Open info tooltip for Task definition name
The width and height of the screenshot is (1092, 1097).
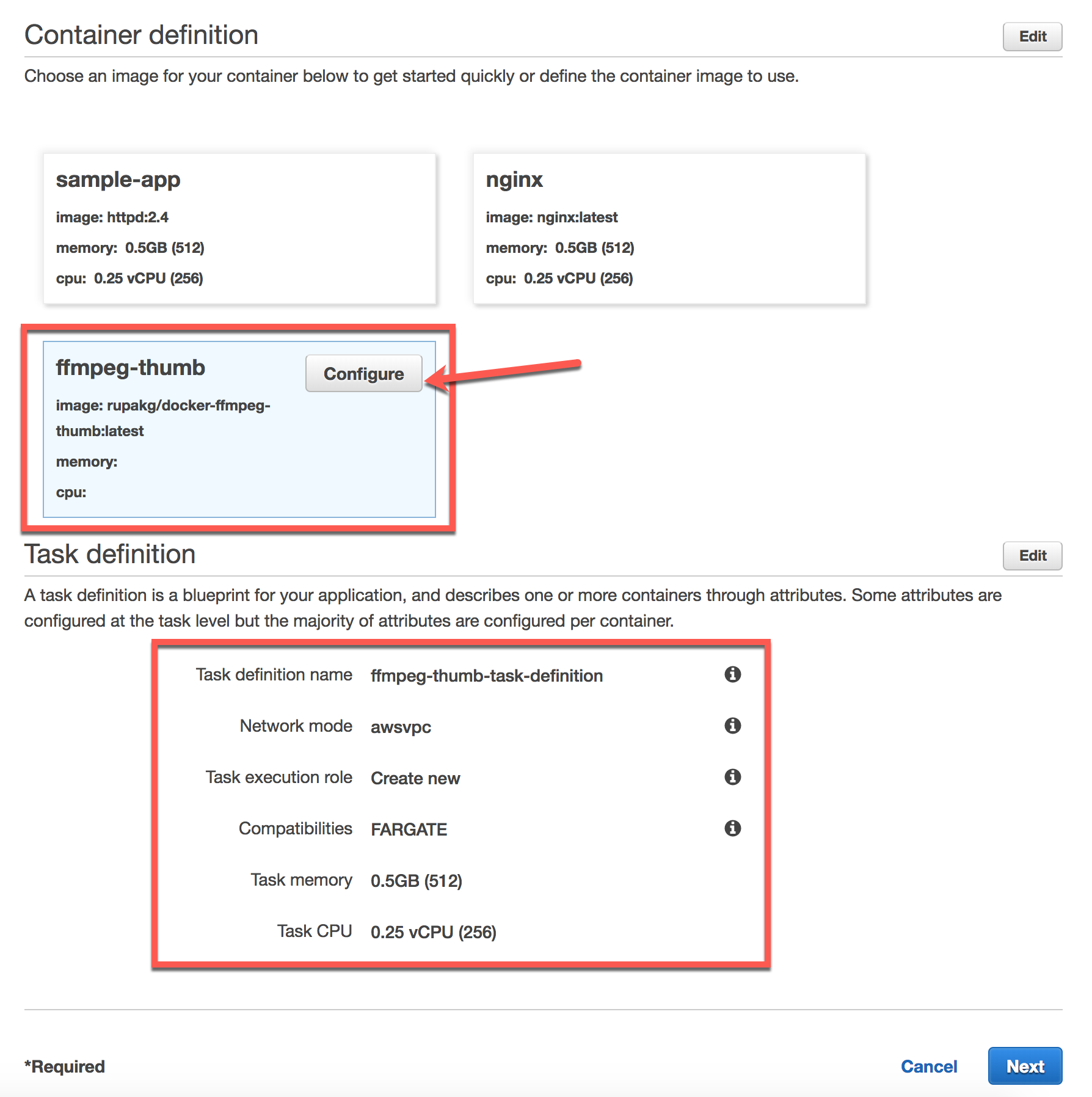732,674
